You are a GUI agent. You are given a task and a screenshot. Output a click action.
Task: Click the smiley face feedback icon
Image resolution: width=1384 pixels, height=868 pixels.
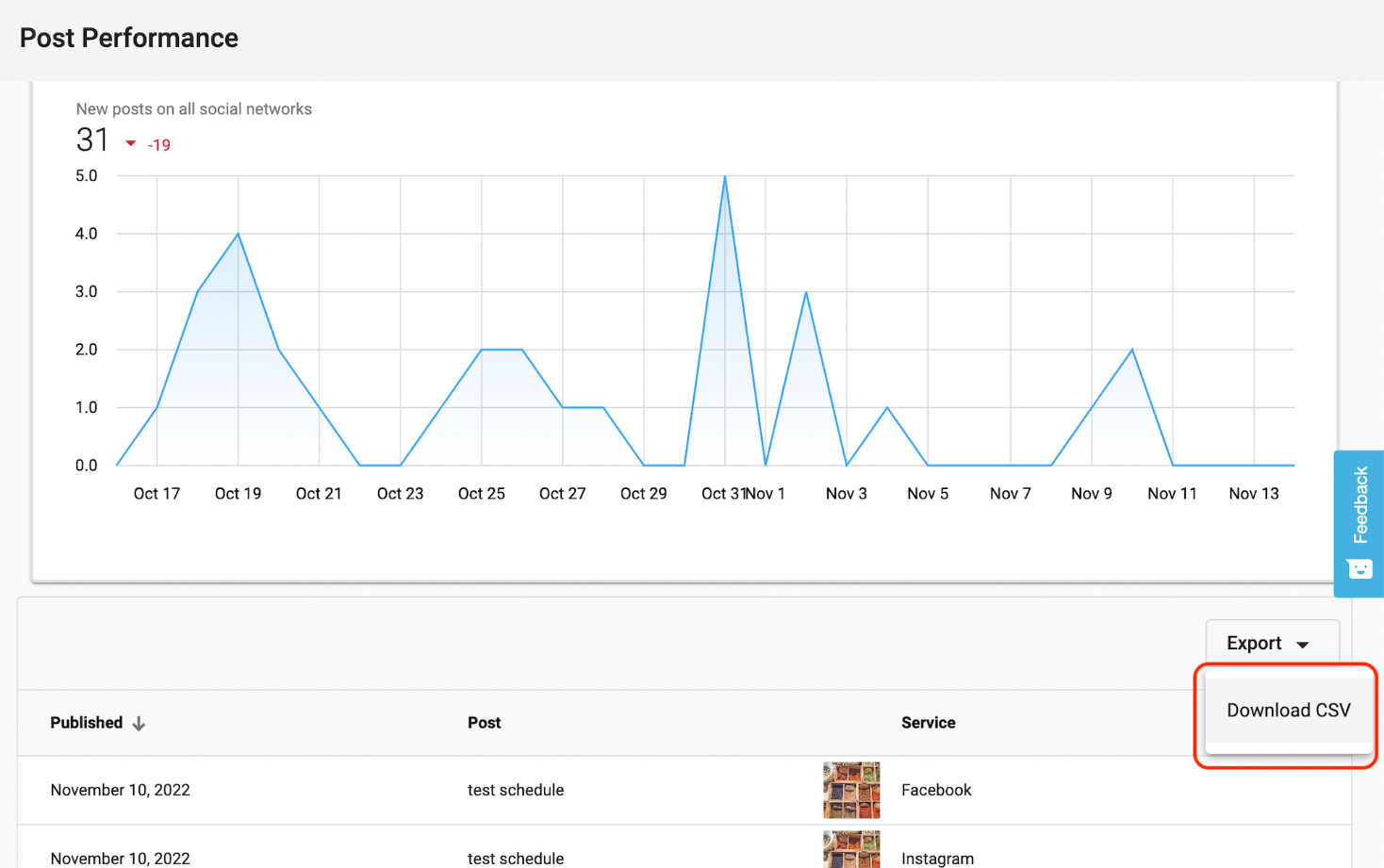tap(1359, 568)
